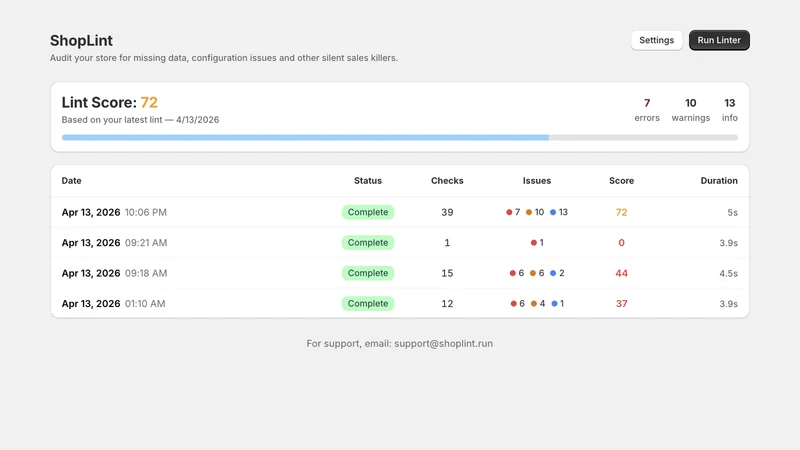Click Complete badge in 09:21 AM row

(368, 243)
